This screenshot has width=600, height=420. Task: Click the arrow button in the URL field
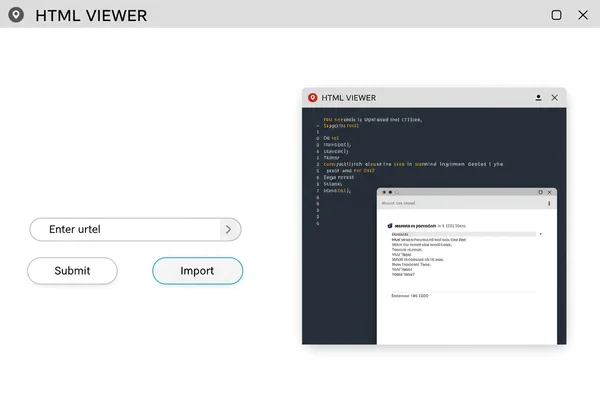229,229
